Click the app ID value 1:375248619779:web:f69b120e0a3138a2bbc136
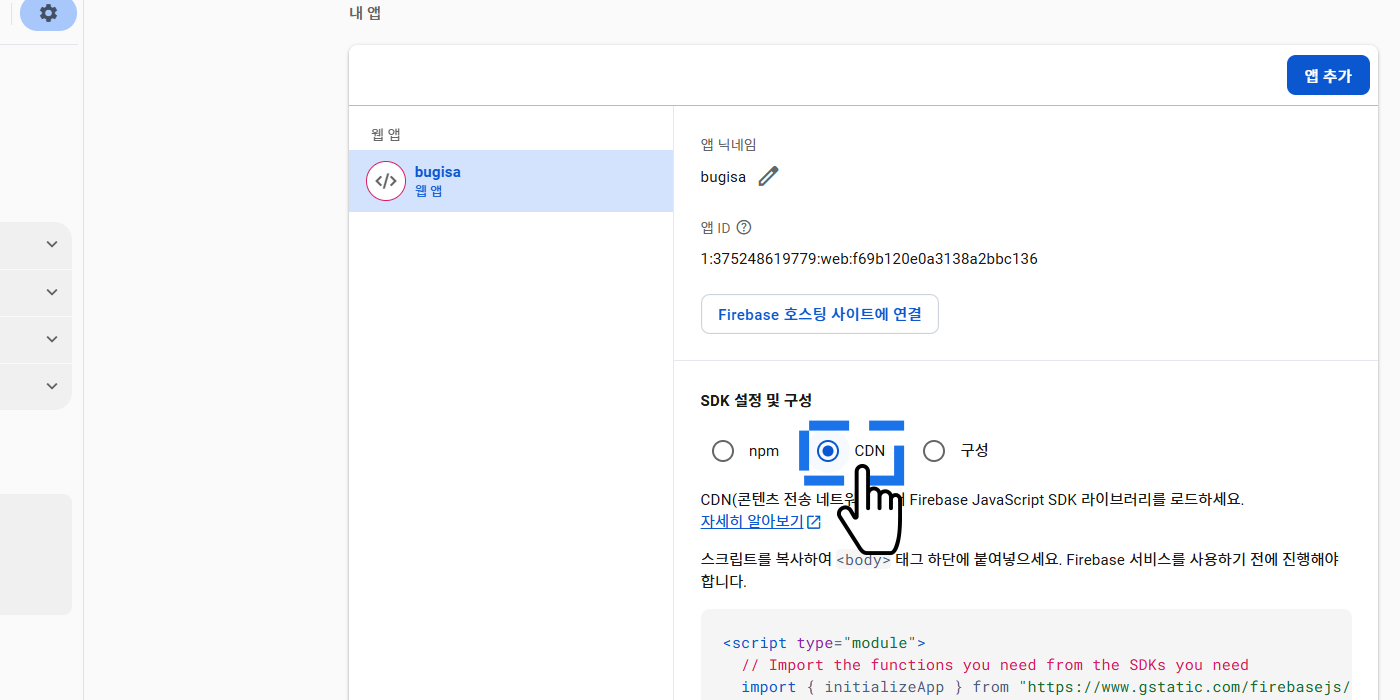 (869, 259)
